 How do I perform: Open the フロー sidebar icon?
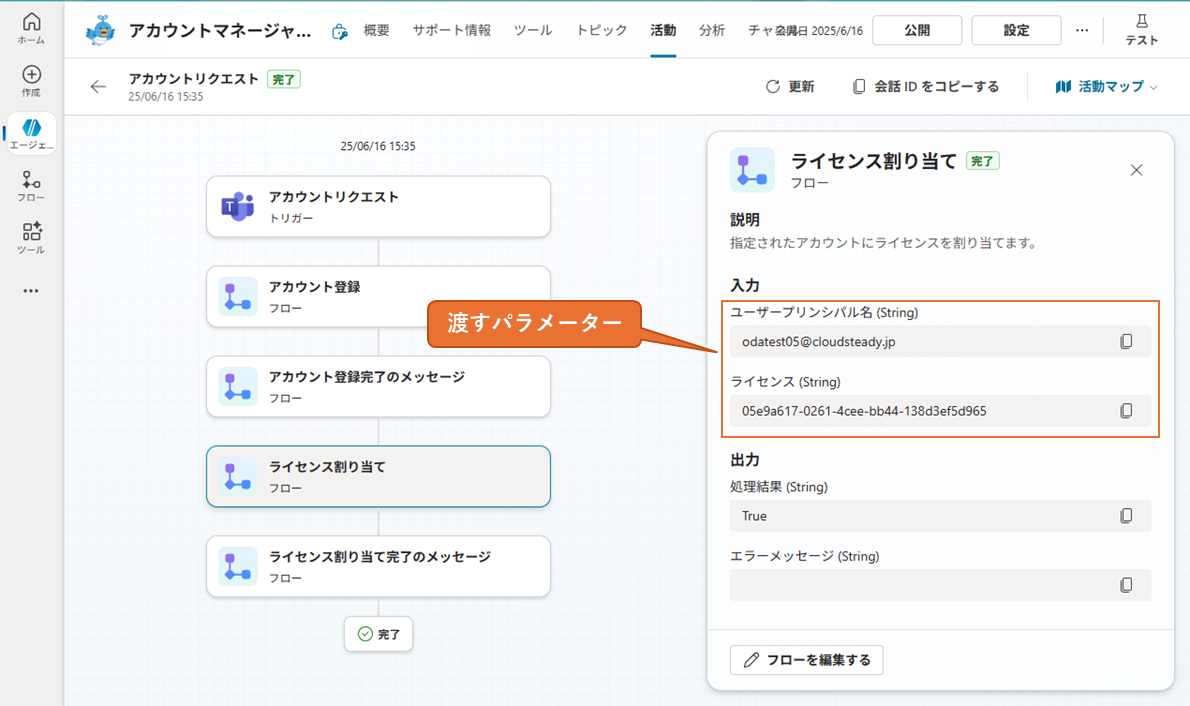coord(31,180)
